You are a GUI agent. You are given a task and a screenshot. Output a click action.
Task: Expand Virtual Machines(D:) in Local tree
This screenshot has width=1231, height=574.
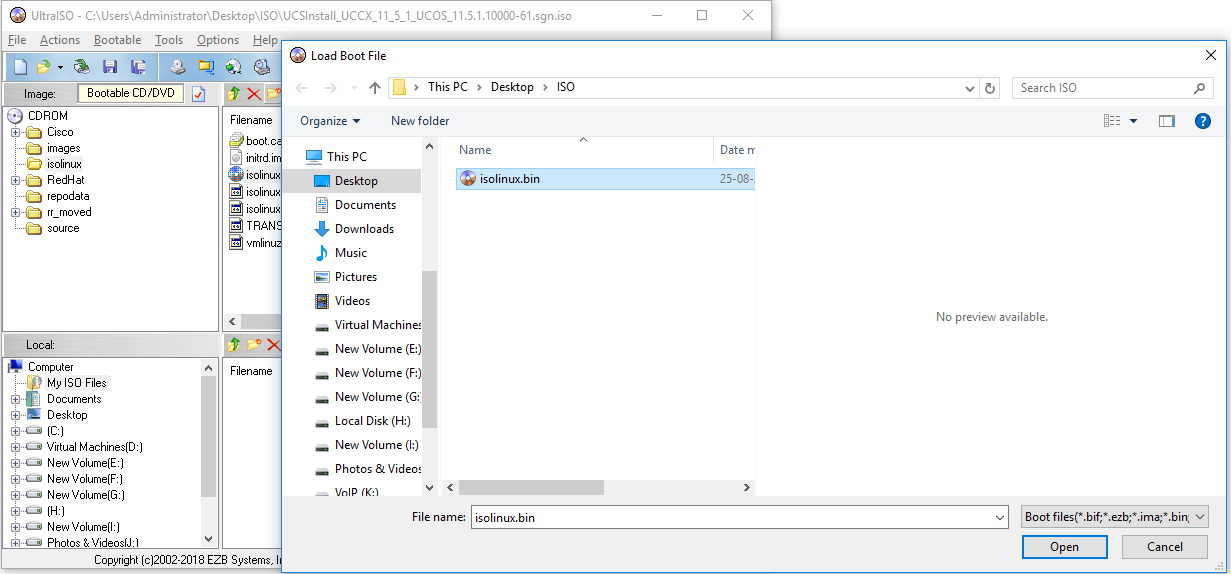click(x=16, y=447)
